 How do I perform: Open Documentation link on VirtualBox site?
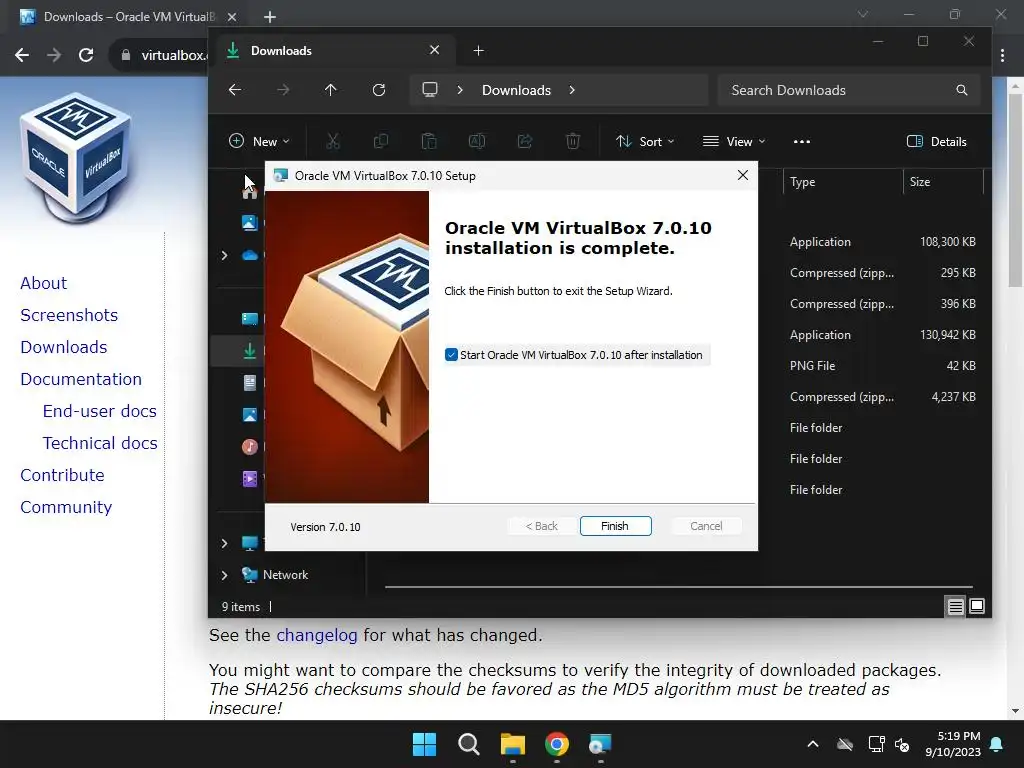click(80, 379)
